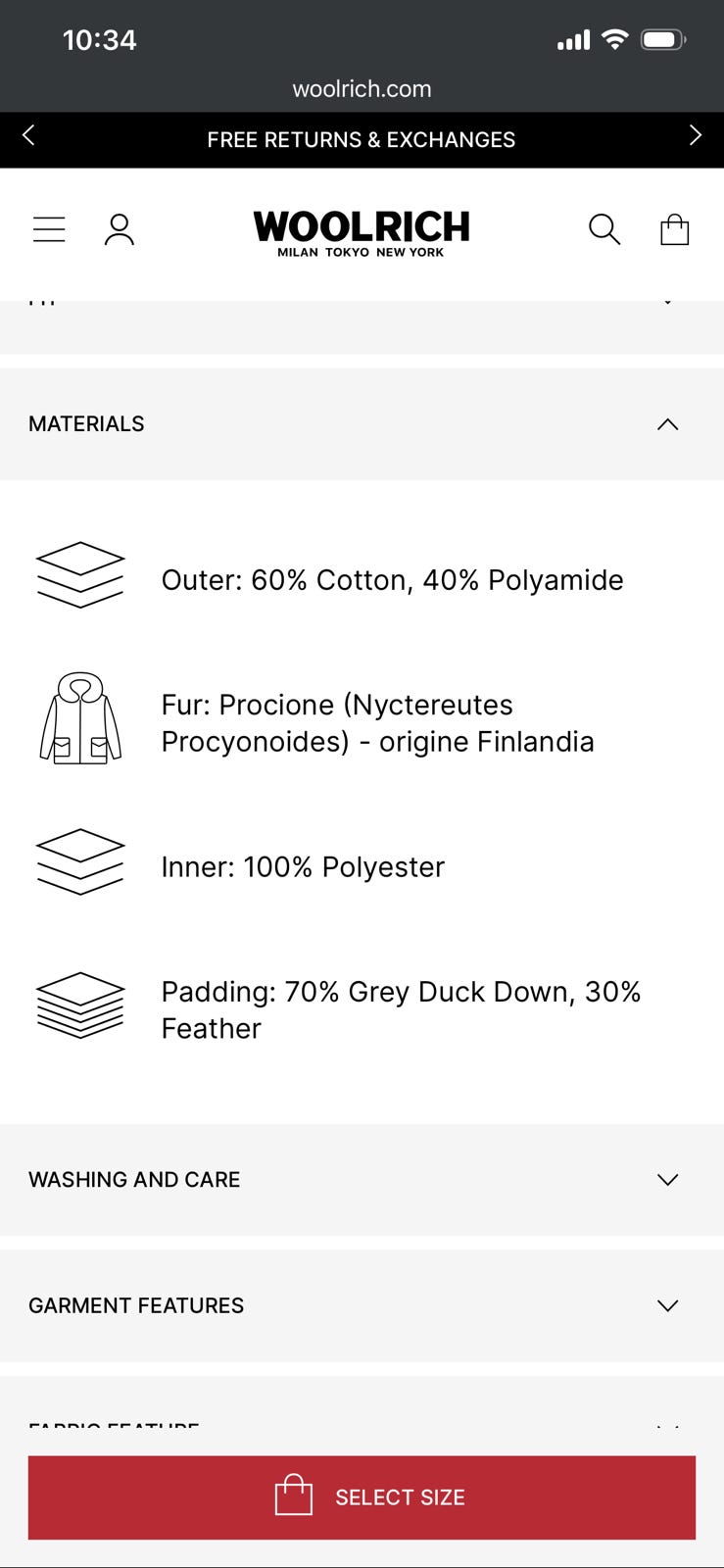This screenshot has height=1568, width=724.
Task: Expand the Garment Features chevron
Action: (668, 1305)
